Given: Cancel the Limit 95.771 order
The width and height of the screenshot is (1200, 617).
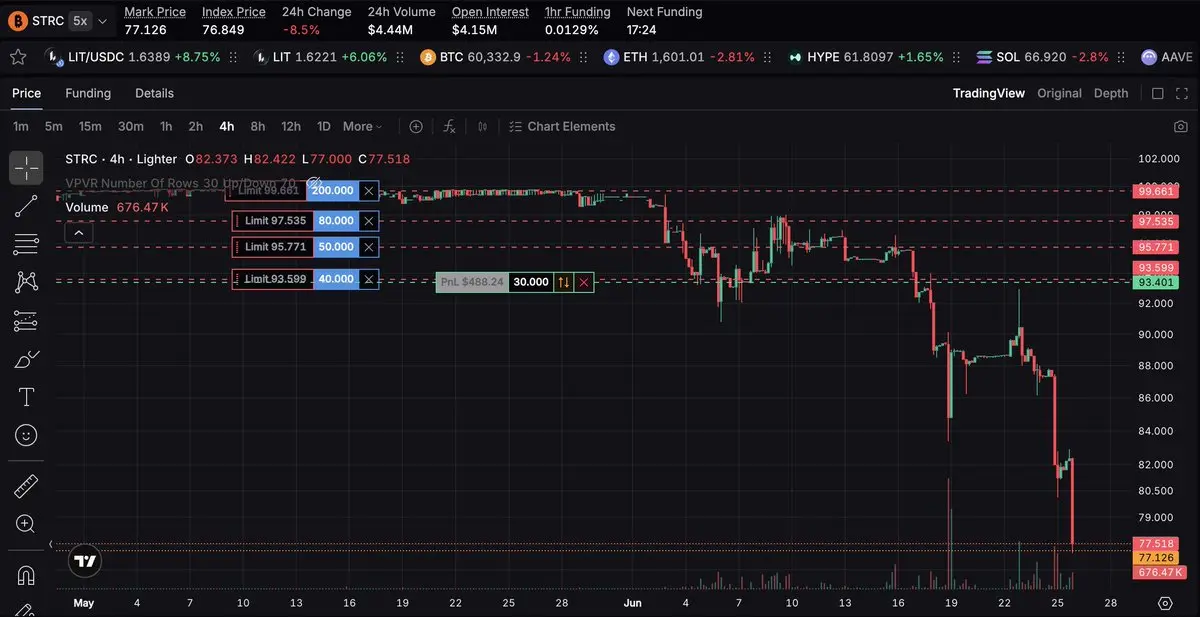Looking at the screenshot, I should [369, 247].
